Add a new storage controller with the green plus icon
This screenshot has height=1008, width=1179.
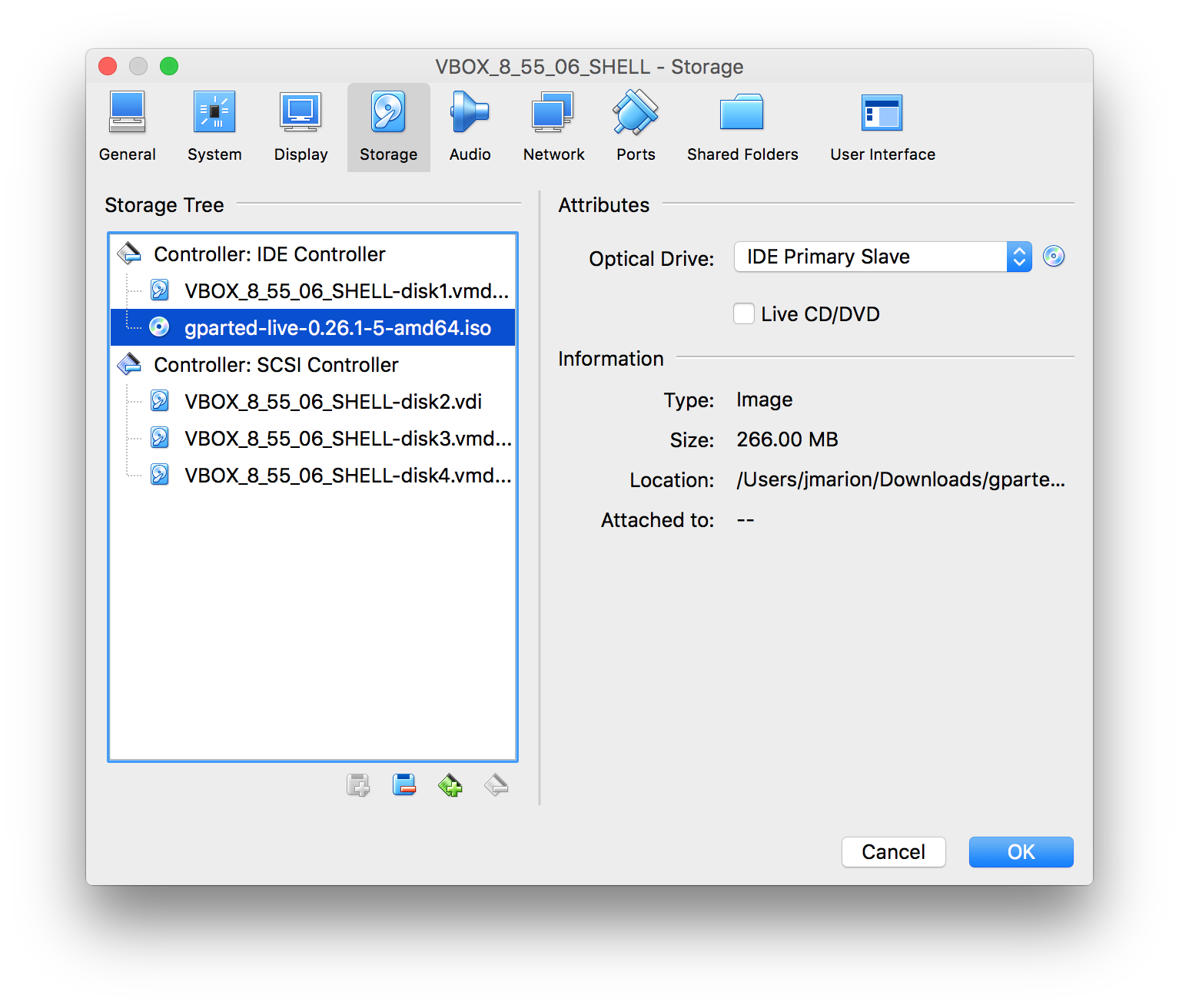[450, 784]
